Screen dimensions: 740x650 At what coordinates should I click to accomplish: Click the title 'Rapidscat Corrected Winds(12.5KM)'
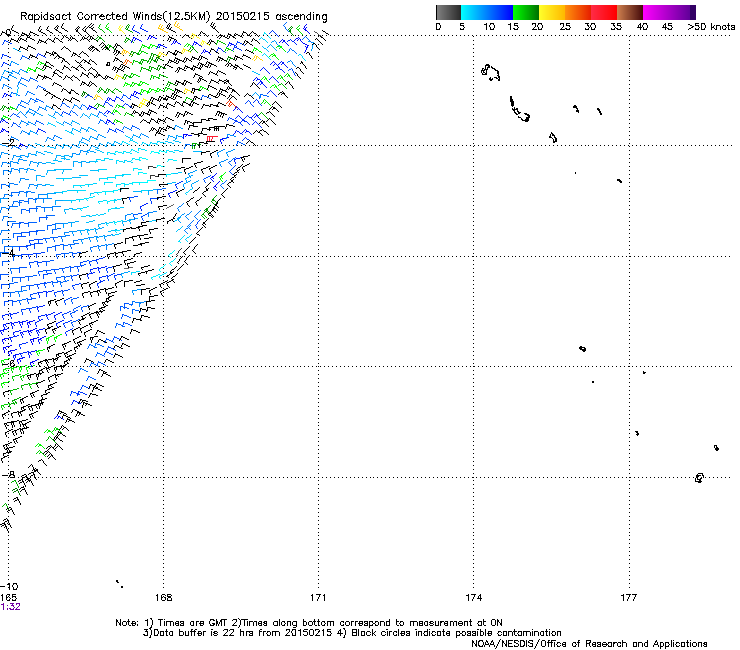[115, 17]
